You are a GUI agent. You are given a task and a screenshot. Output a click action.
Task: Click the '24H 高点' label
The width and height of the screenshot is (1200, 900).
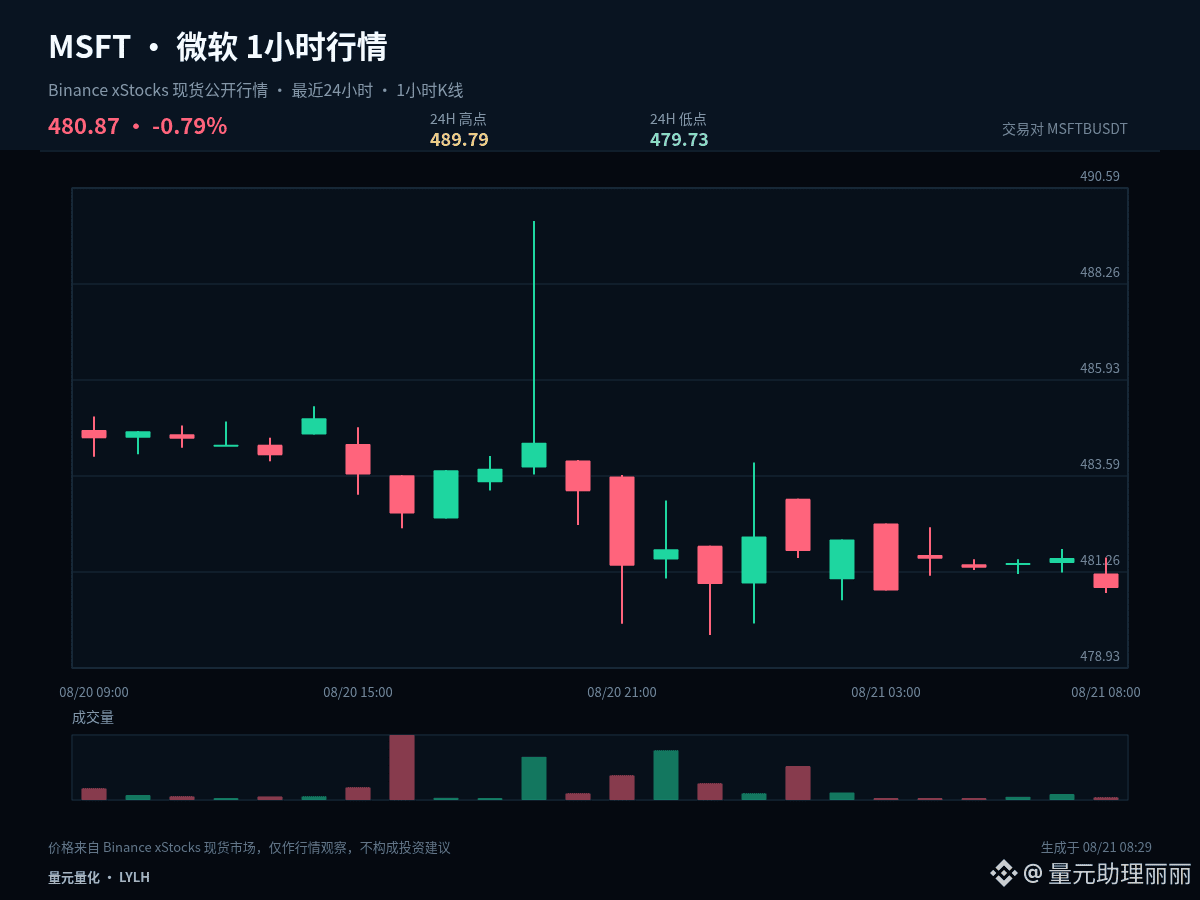(x=458, y=119)
